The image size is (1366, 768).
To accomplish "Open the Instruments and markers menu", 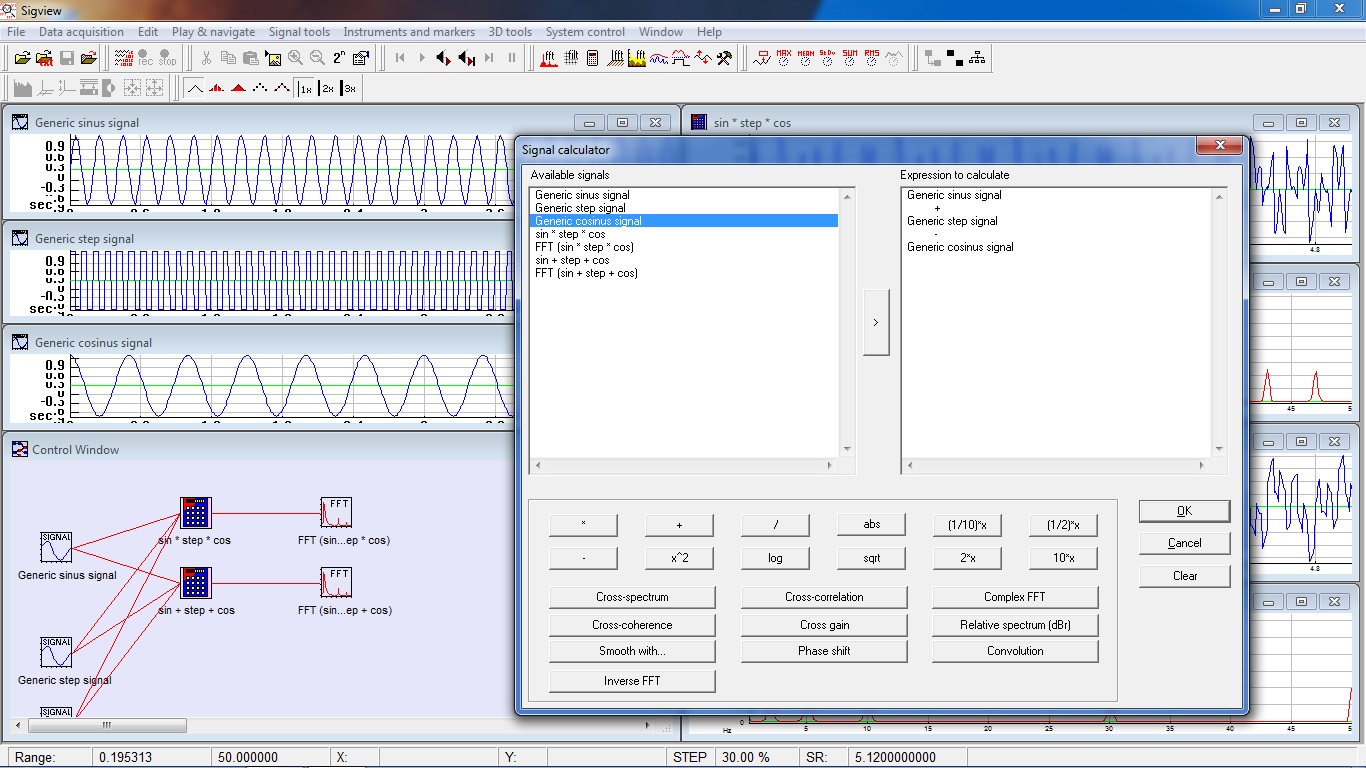I will 409,32.
